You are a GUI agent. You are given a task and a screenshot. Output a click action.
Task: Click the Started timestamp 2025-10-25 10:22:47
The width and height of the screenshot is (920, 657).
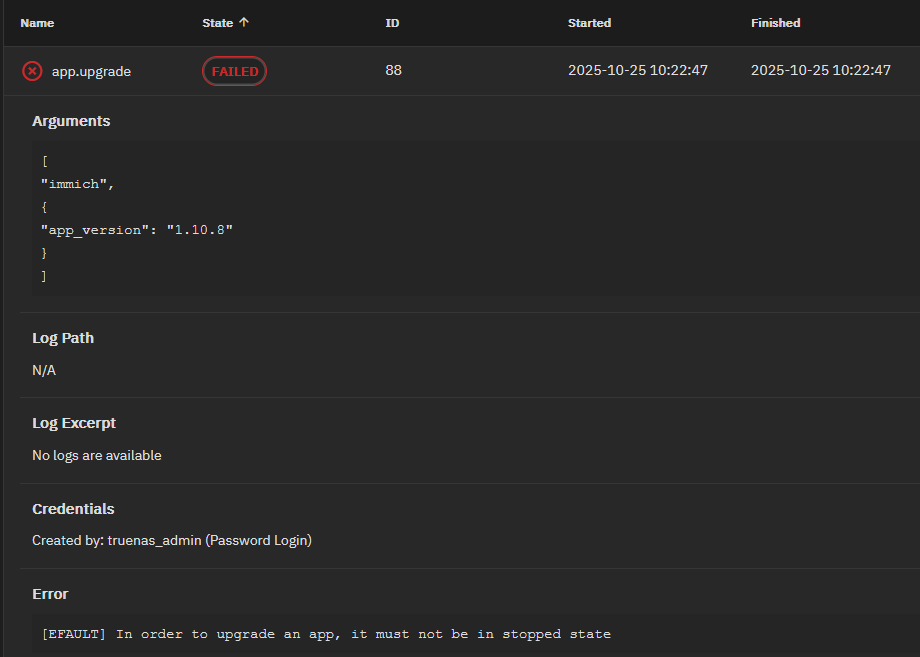pos(637,71)
